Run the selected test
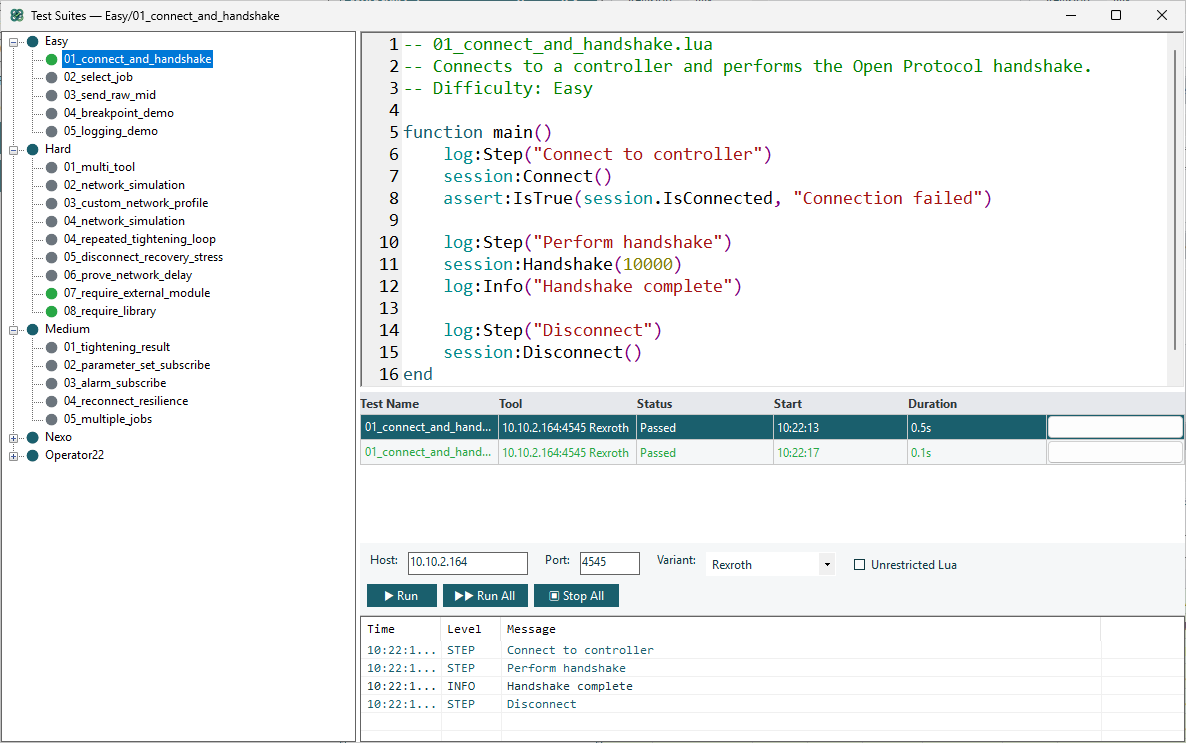The image size is (1186, 743). 402,595
